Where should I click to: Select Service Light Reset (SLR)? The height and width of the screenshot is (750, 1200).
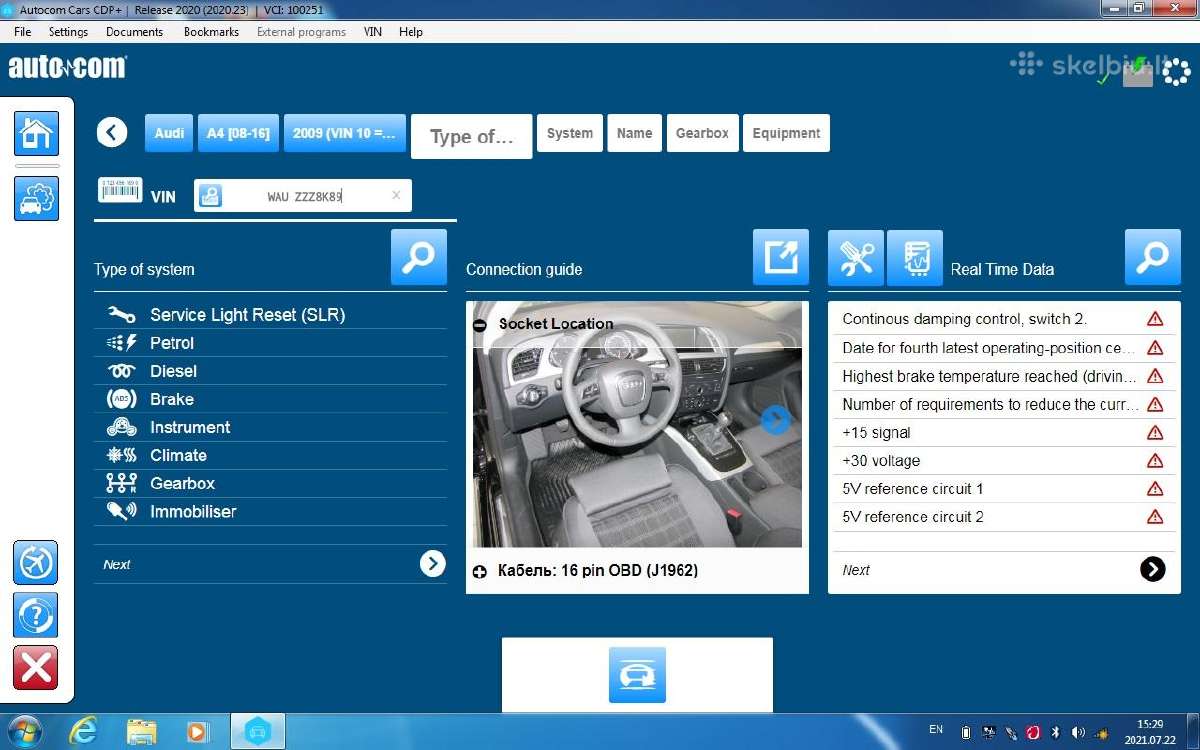pyautogui.click(x=270, y=314)
